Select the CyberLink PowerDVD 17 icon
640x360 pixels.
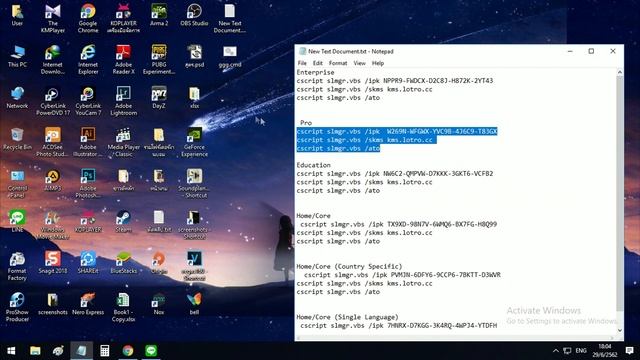[53, 101]
